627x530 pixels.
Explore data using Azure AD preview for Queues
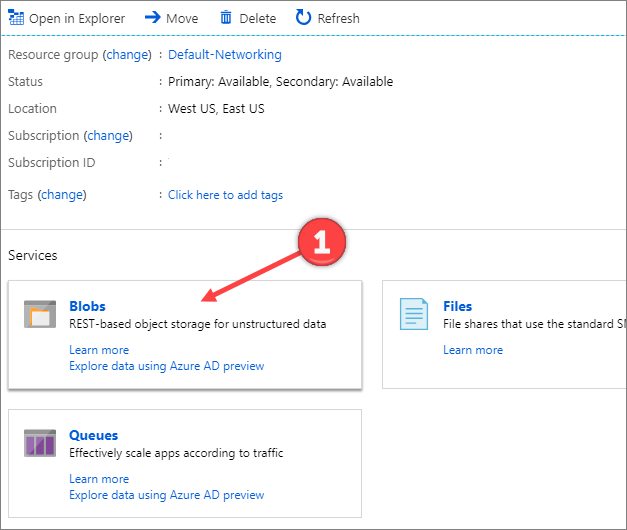point(167,495)
